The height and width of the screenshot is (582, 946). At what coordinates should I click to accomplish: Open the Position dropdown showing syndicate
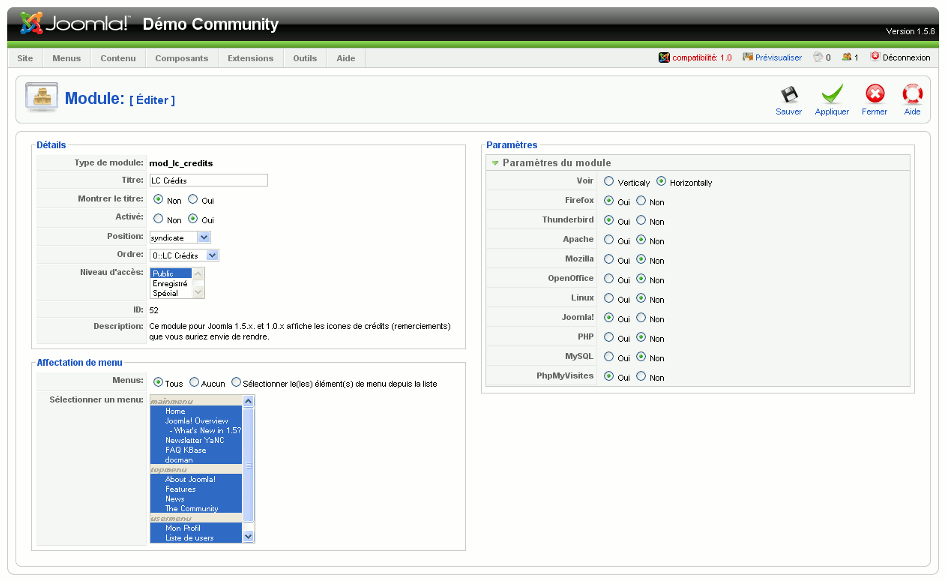click(x=180, y=238)
